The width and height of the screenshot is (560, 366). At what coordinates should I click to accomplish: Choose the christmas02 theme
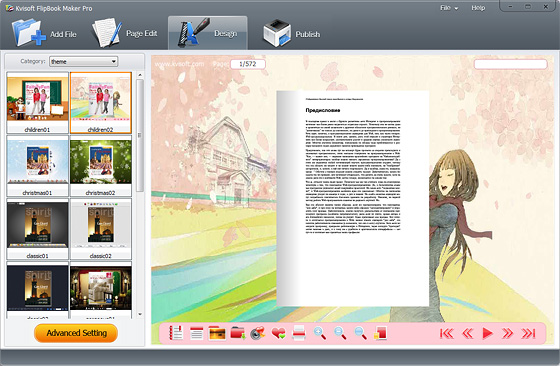pyautogui.click(x=101, y=166)
